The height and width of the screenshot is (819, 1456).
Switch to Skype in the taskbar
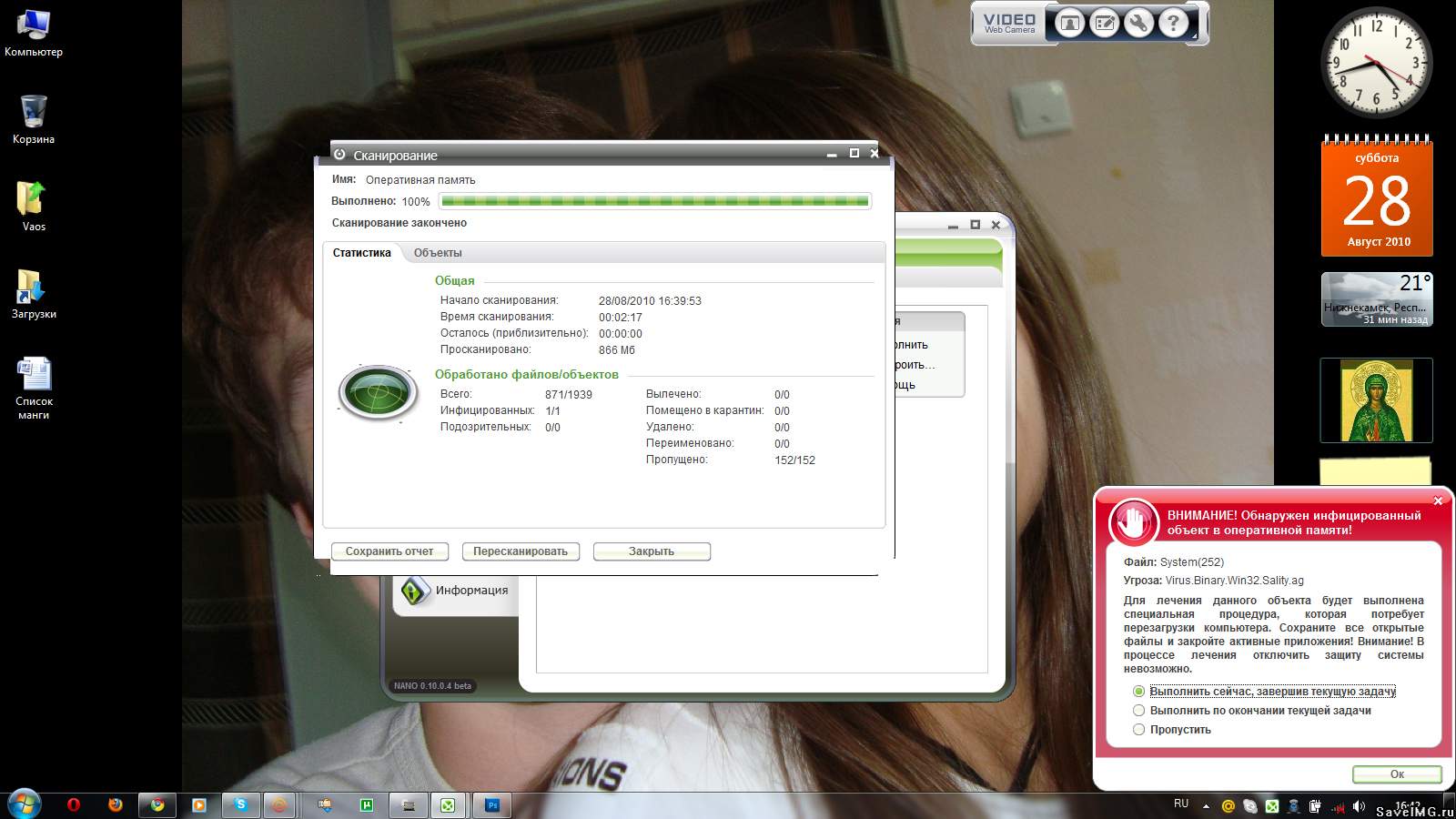point(240,804)
